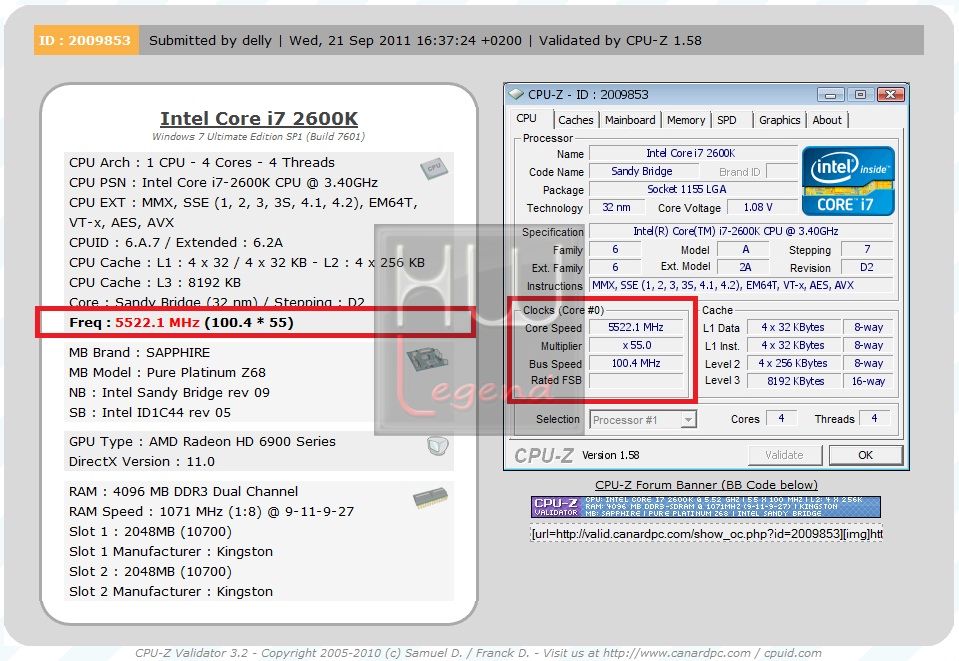This screenshot has height=661, width=959.
Task: Switch to the CPU tab
Action: [527, 119]
